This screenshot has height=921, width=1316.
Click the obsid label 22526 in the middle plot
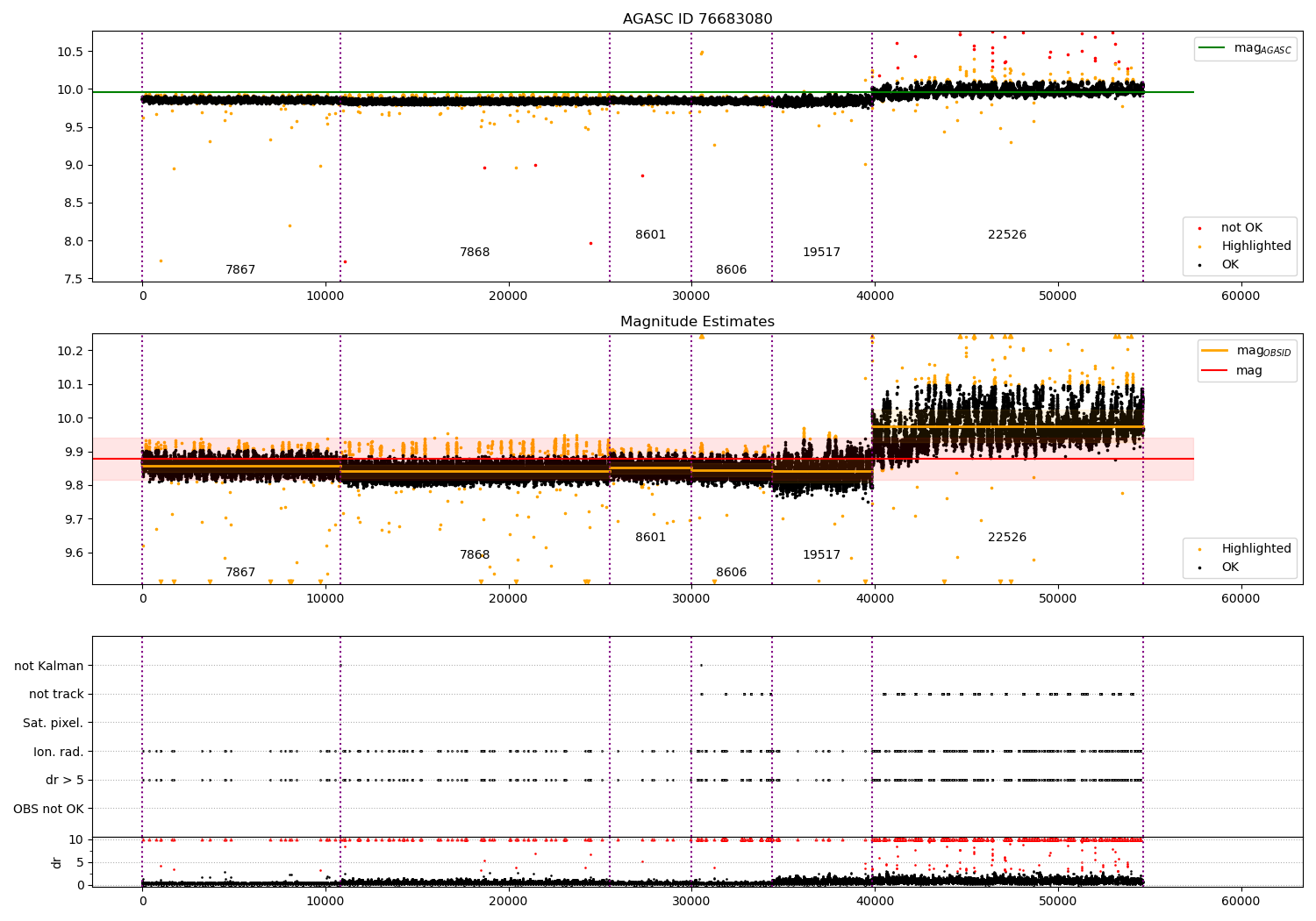(x=1007, y=538)
